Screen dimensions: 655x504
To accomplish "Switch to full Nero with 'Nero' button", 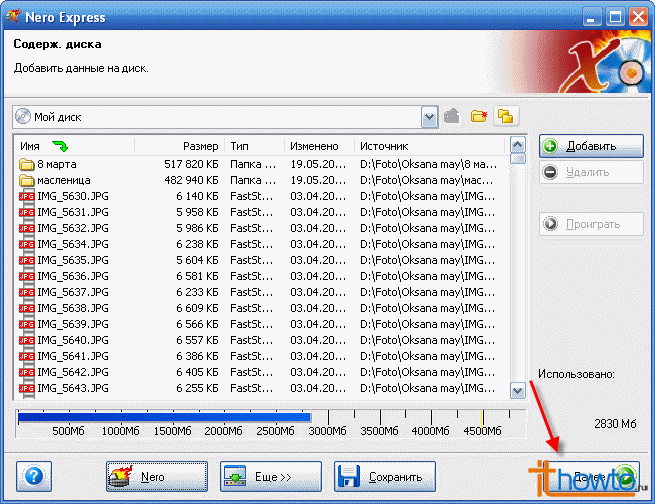I will [x=156, y=477].
